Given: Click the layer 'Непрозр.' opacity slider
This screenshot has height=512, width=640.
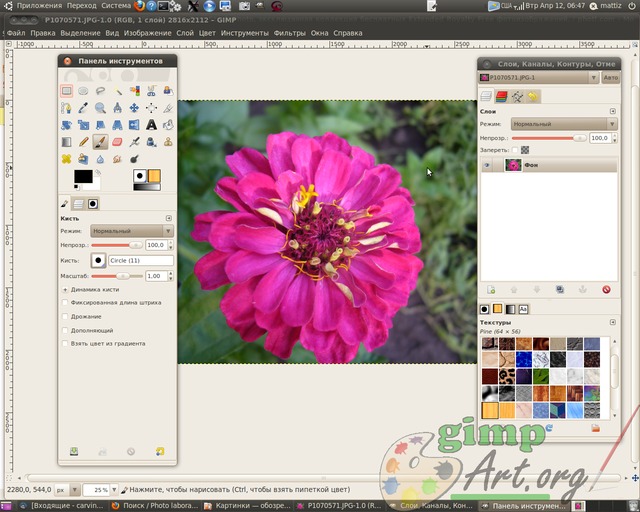Looking at the screenshot, I should point(549,138).
